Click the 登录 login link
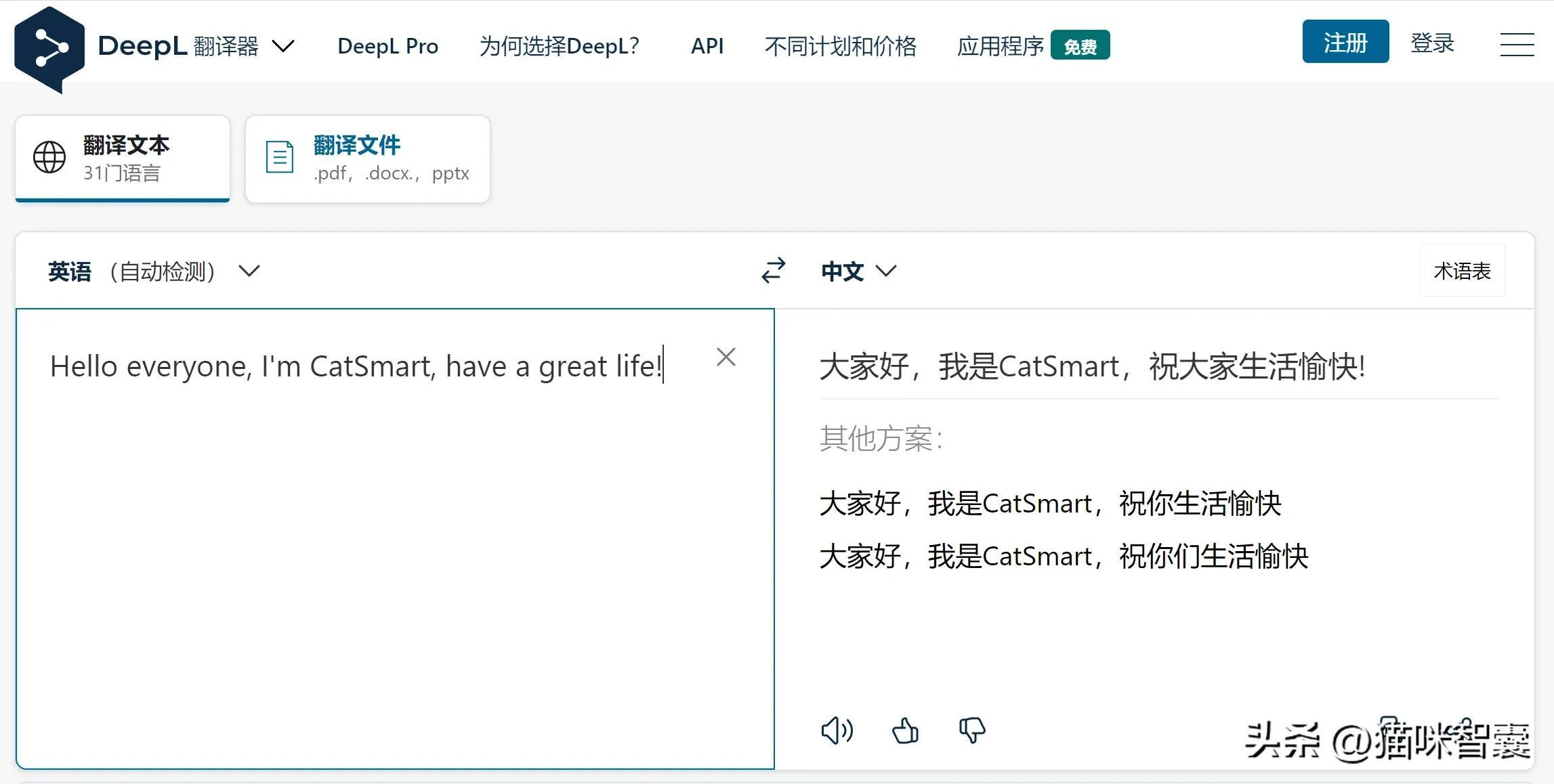Viewport: 1554px width, 784px height. click(1432, 43)
